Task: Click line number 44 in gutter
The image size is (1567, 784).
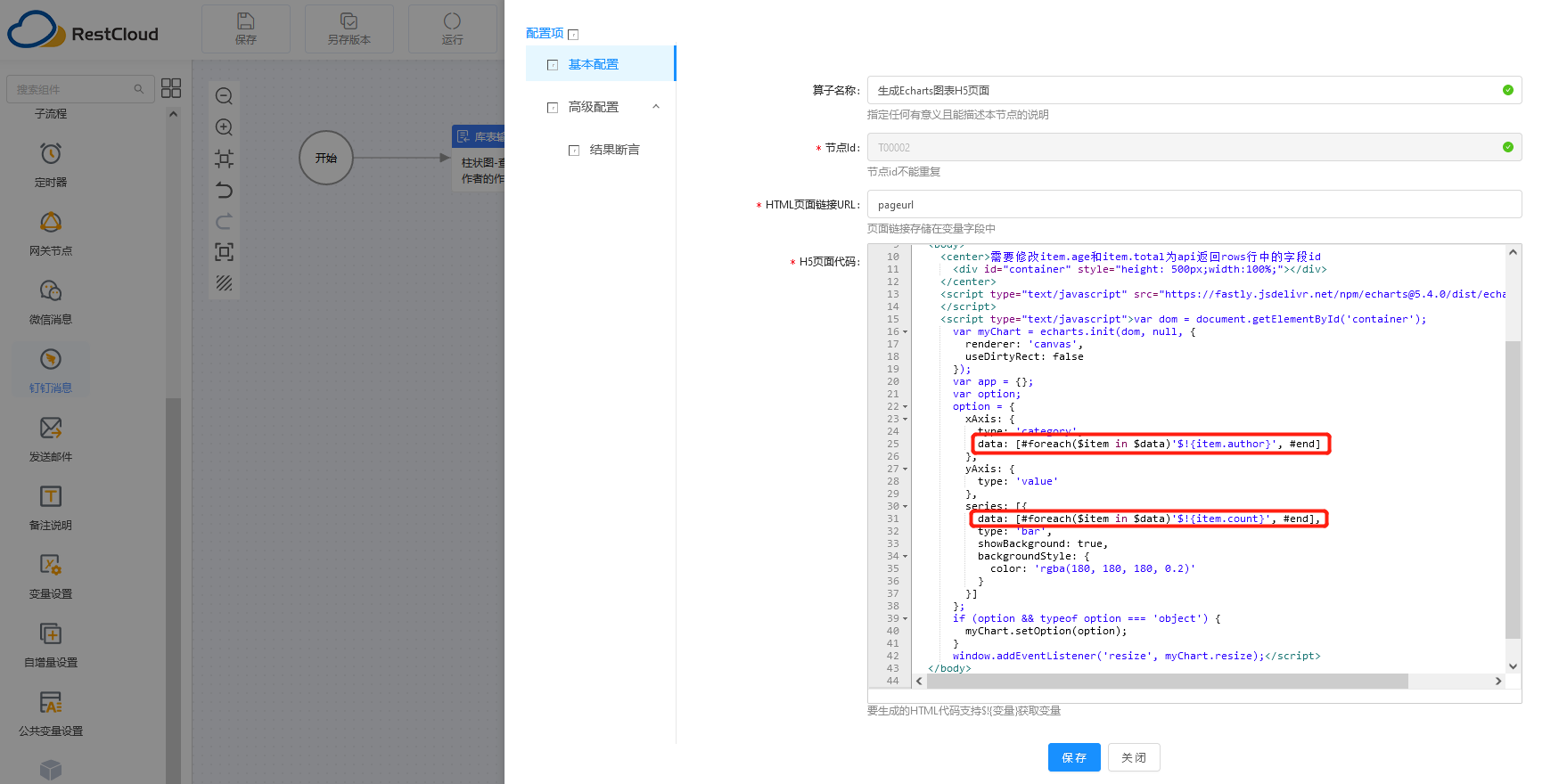Action: tap(893, 681)
